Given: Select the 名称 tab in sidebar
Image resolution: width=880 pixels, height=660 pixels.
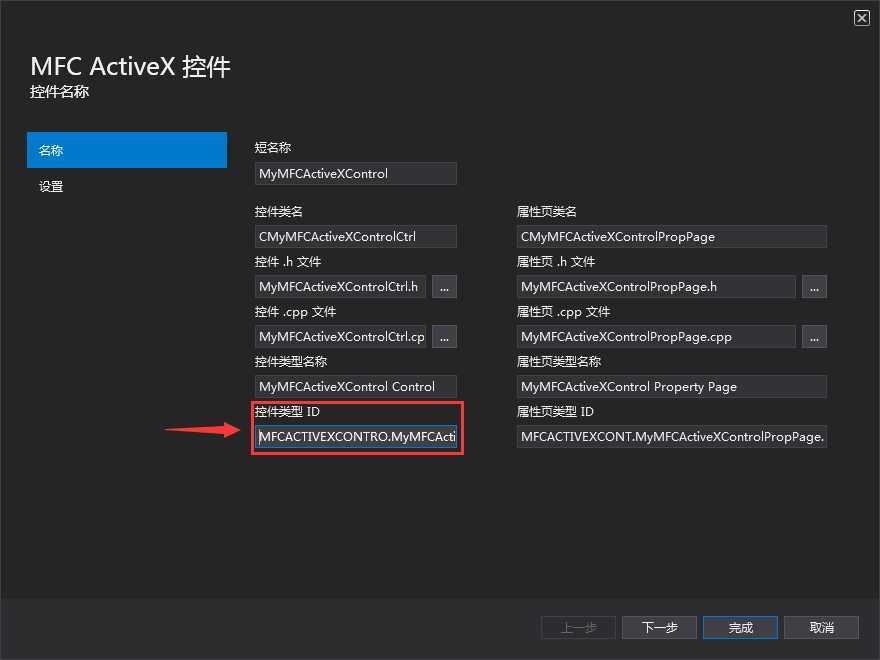Looking at the screenshot, I should click(127, 150).
